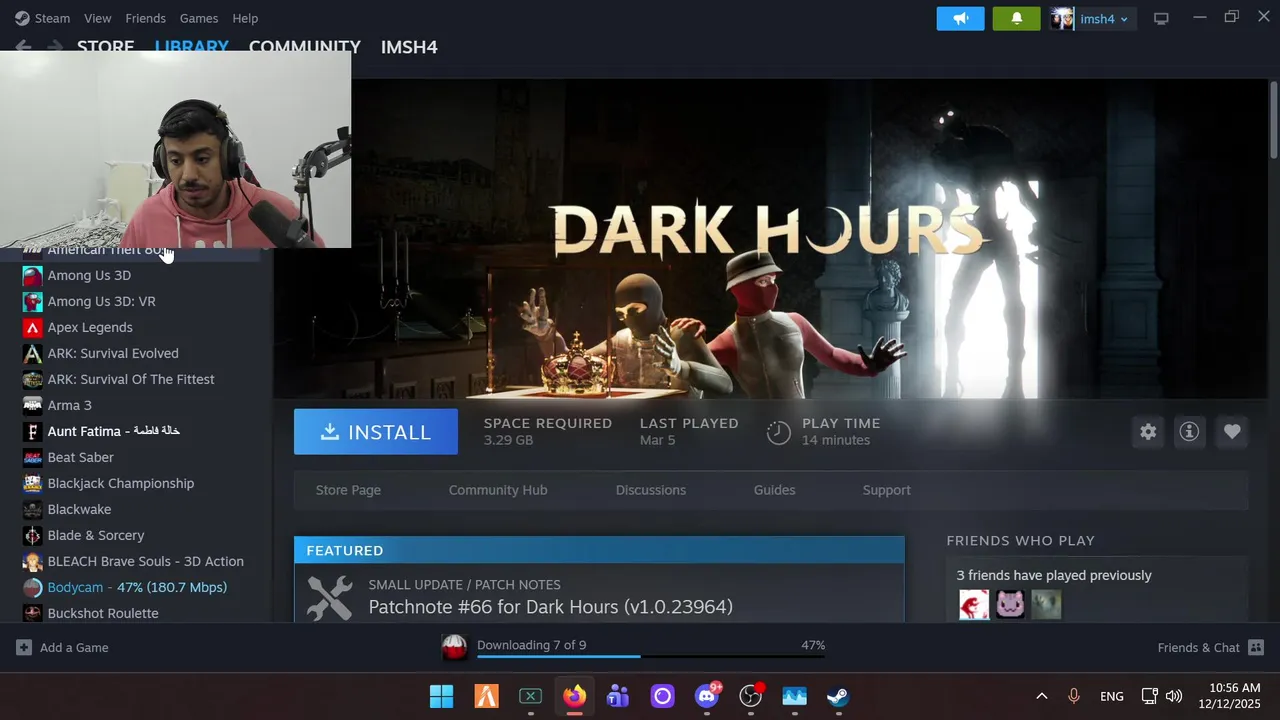This screenshot has height=720, width=1280.
Task: Open the taskbar volume speaker icon
Action: pos(1174,696)
